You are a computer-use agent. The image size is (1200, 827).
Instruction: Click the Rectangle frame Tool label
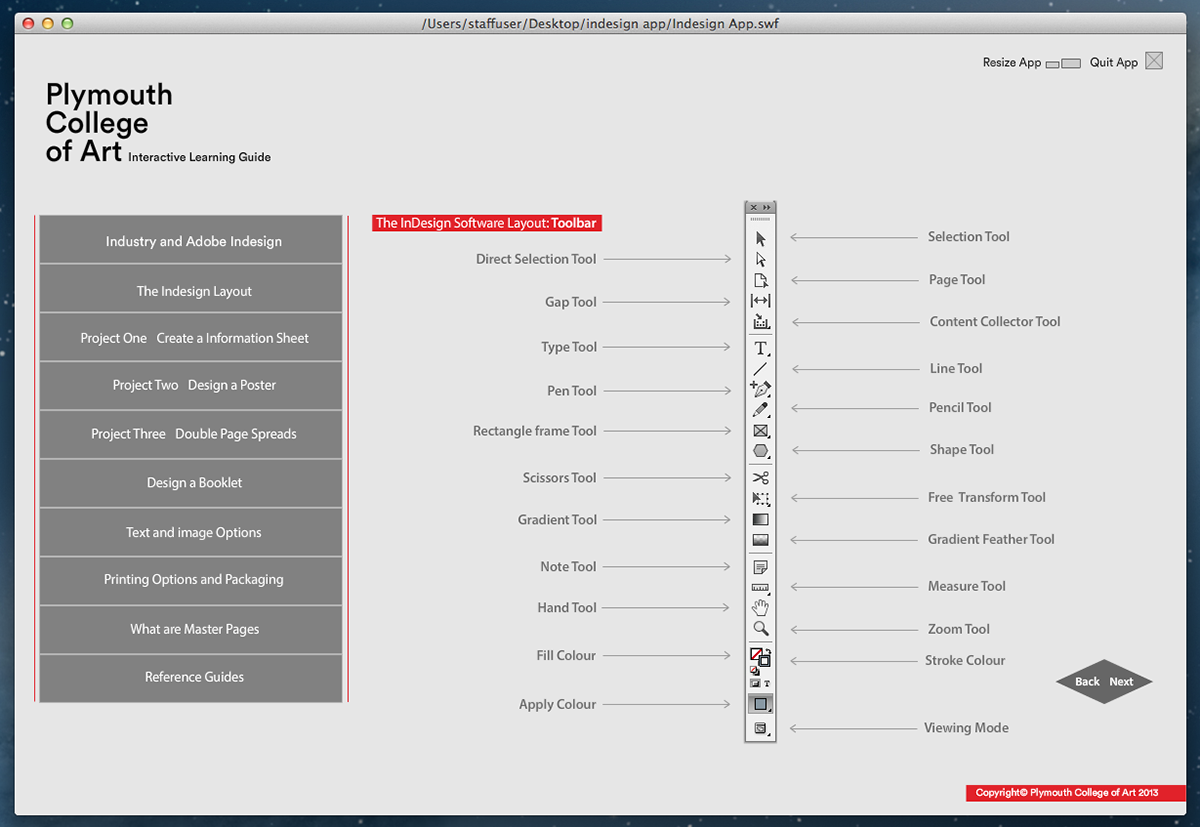click(535, 431)
